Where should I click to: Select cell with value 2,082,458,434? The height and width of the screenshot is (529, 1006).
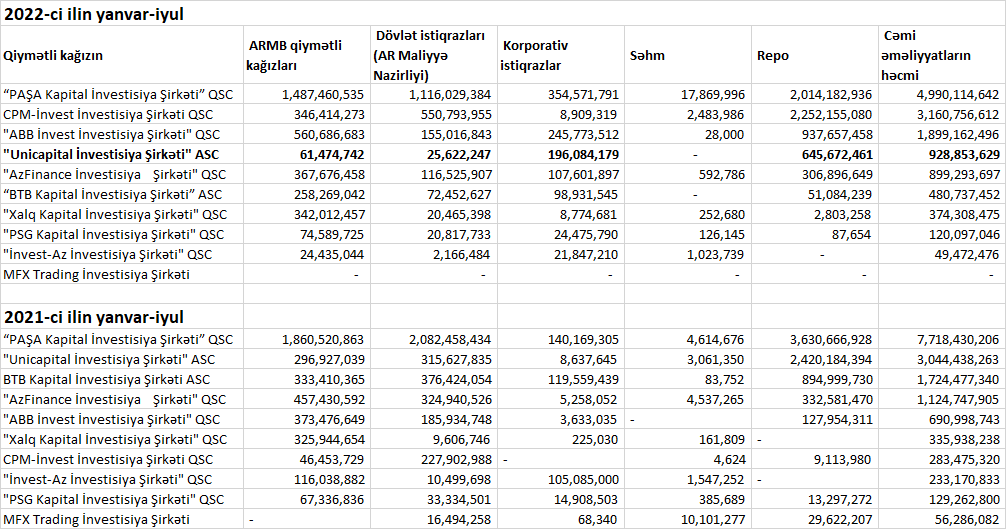pyautogui.click(x=434, y=339)
